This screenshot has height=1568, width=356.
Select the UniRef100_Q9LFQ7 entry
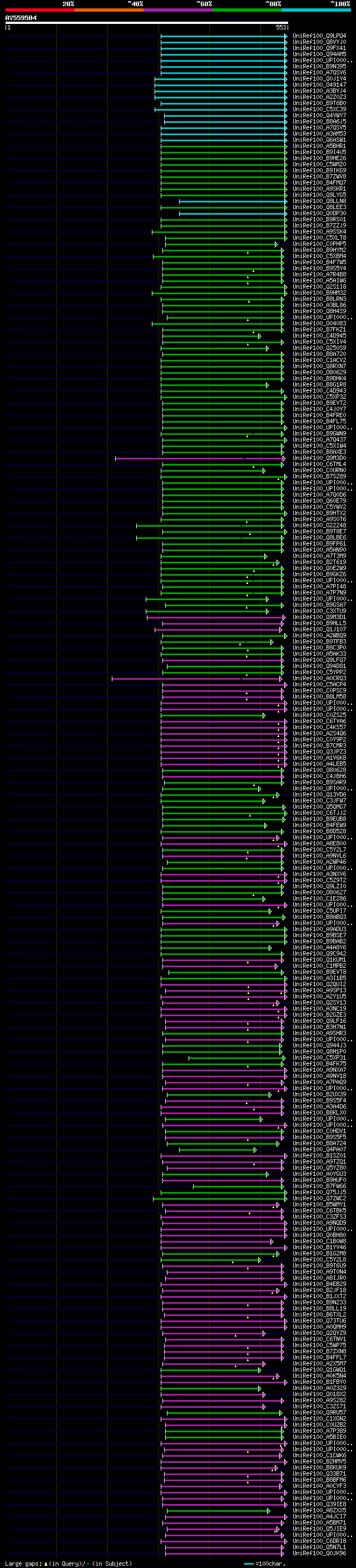click(x=319, y=659)
